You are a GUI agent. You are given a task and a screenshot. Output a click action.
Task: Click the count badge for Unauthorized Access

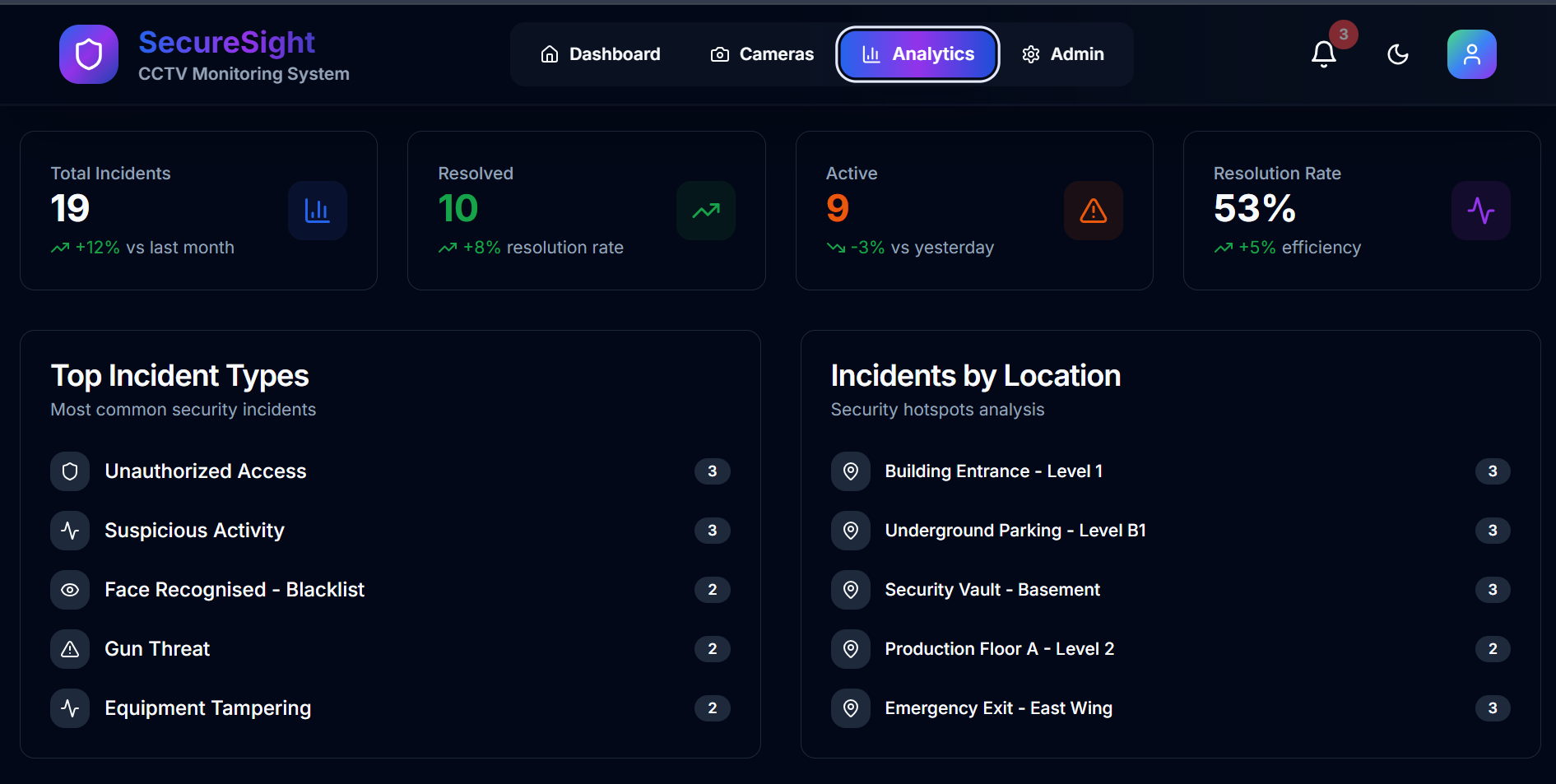click(x=713, y=471)
